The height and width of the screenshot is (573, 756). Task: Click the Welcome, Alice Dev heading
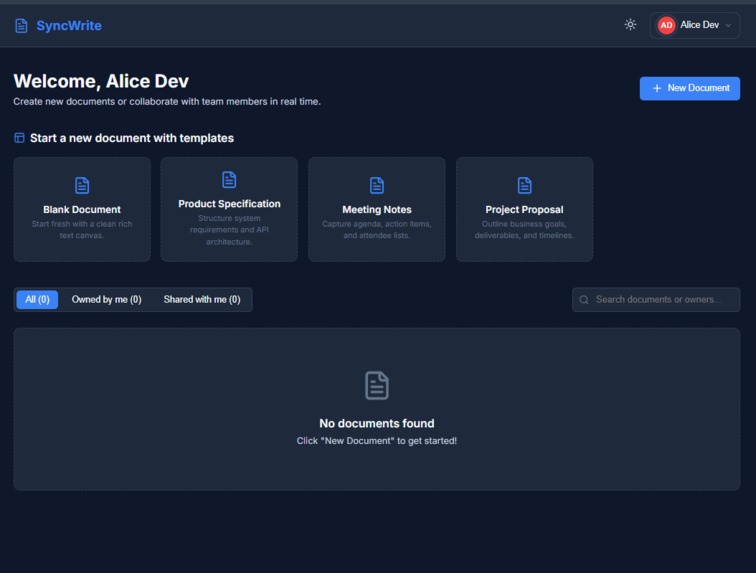tap(101, 81)
